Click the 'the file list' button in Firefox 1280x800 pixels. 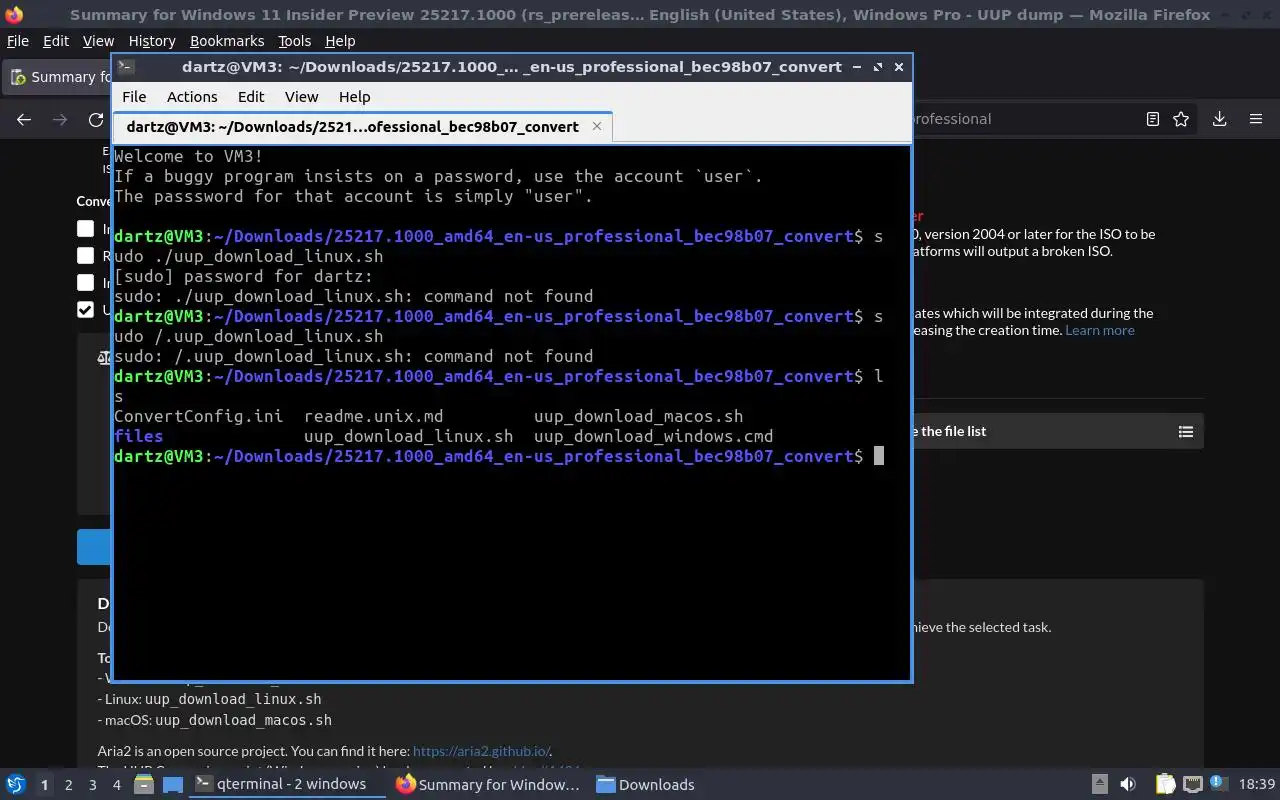pos(1056,431)
